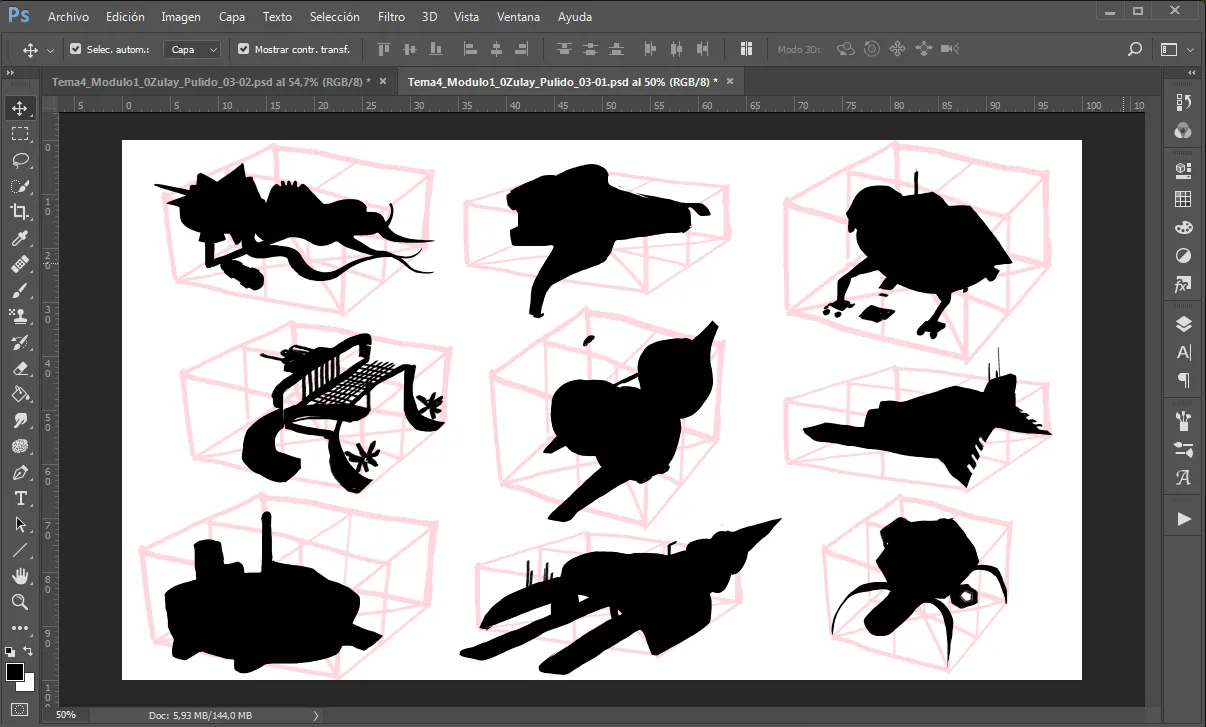Image resolution: width=1206 pixels, height=727 pixels.
Task: Select the Paint Bucket tool
Action: point(20,394)
